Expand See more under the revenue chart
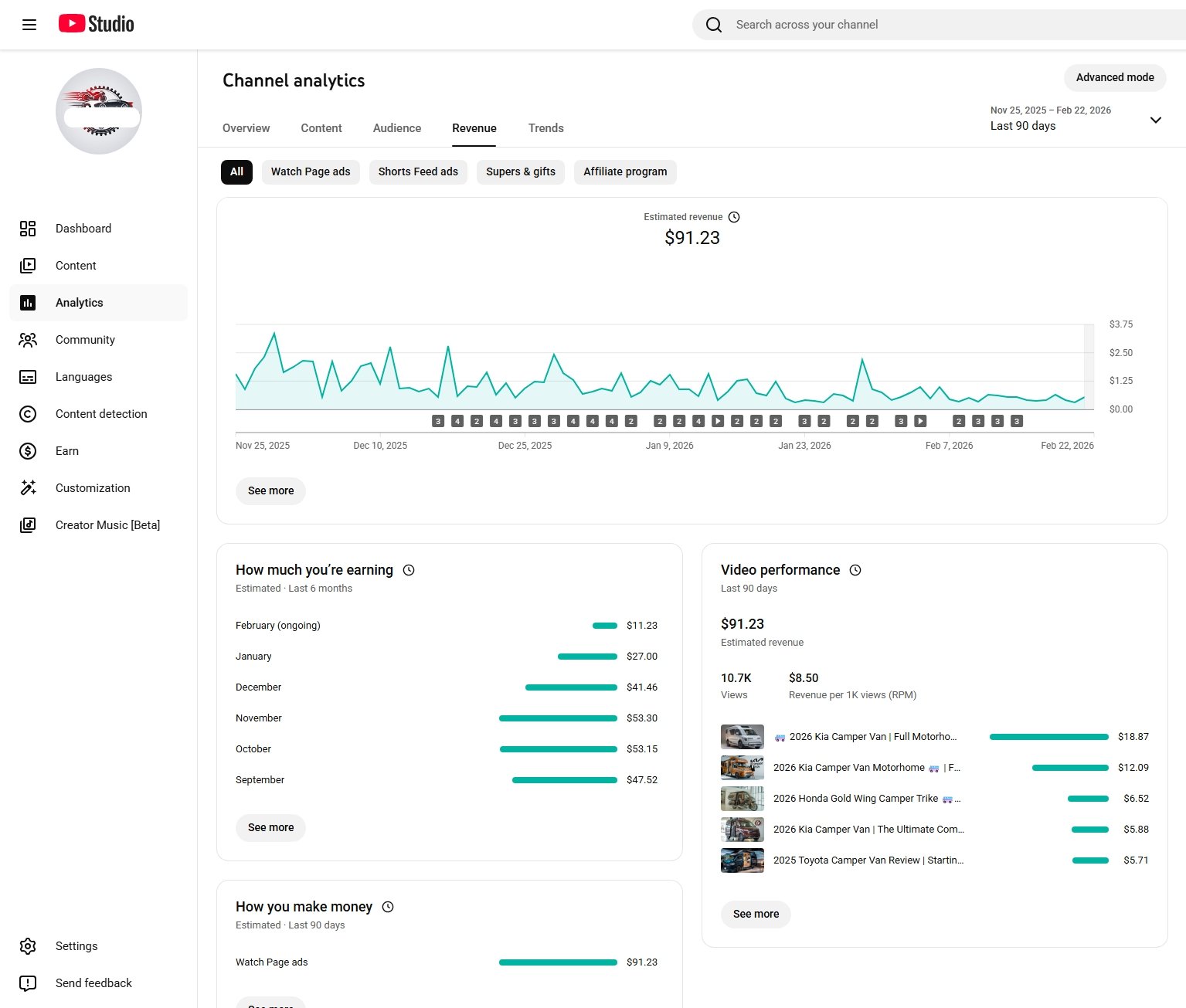The height and width of the screenshot is (1008, 1186). click(270, 491)
